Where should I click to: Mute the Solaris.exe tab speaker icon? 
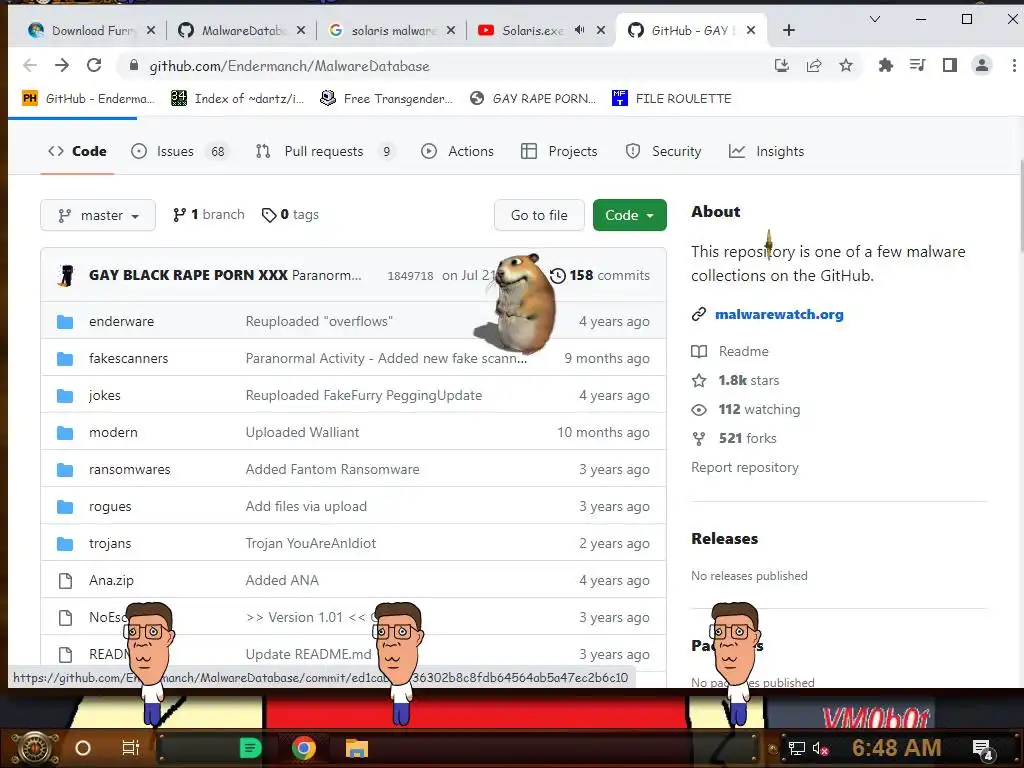click(x=579, y=30)
